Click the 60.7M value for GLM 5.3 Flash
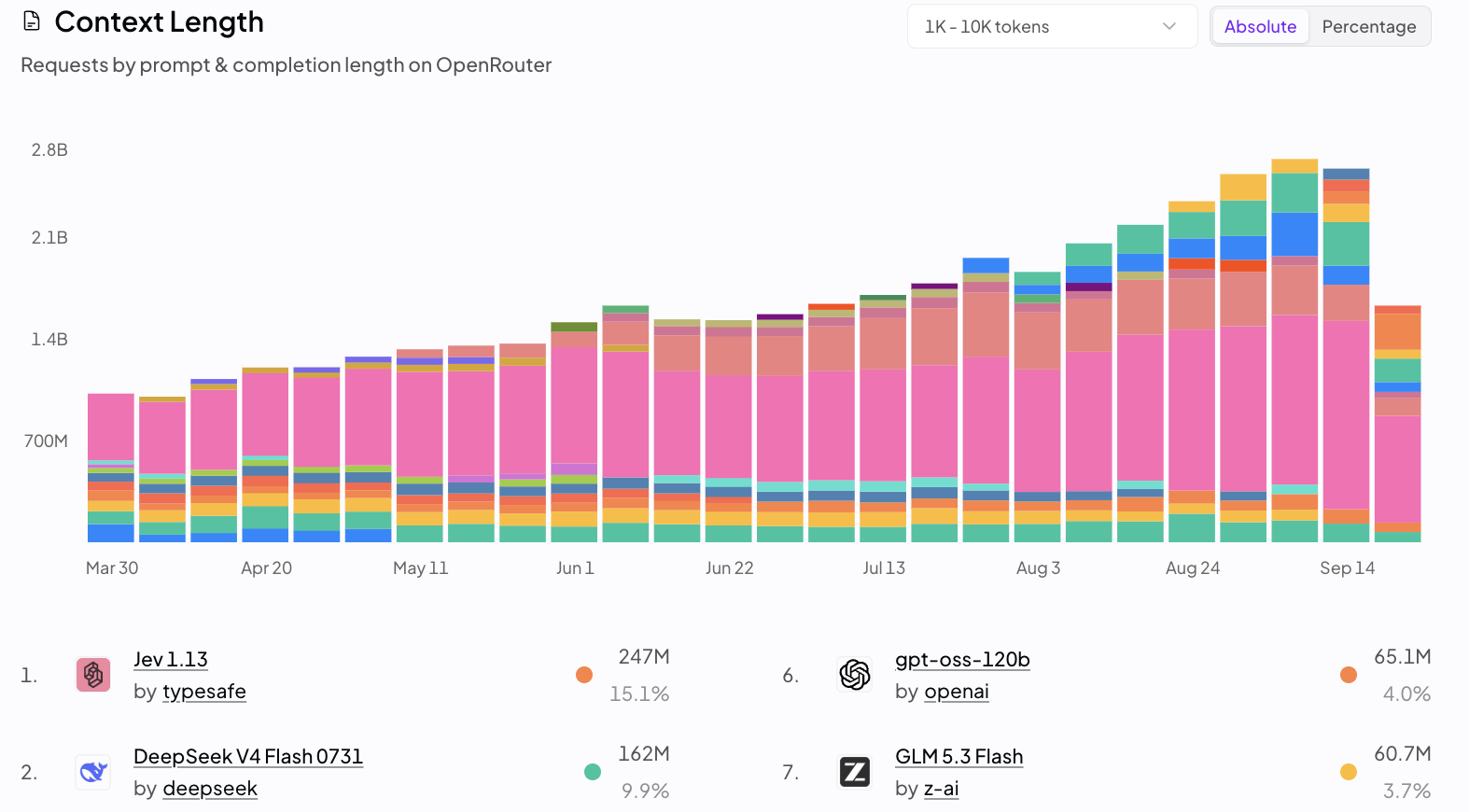 tap(1403, 753)
